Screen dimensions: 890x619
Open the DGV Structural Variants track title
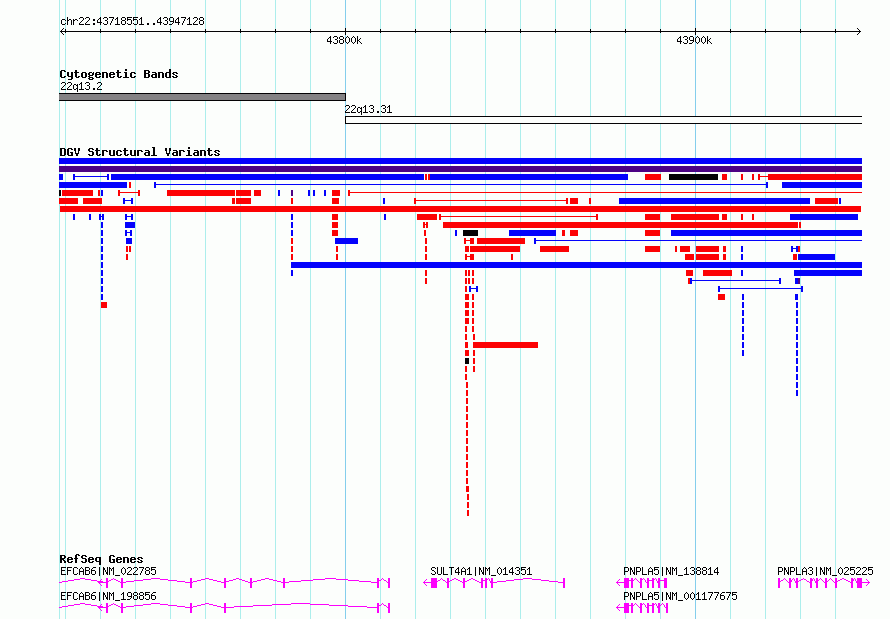click(x=140, y=152)
